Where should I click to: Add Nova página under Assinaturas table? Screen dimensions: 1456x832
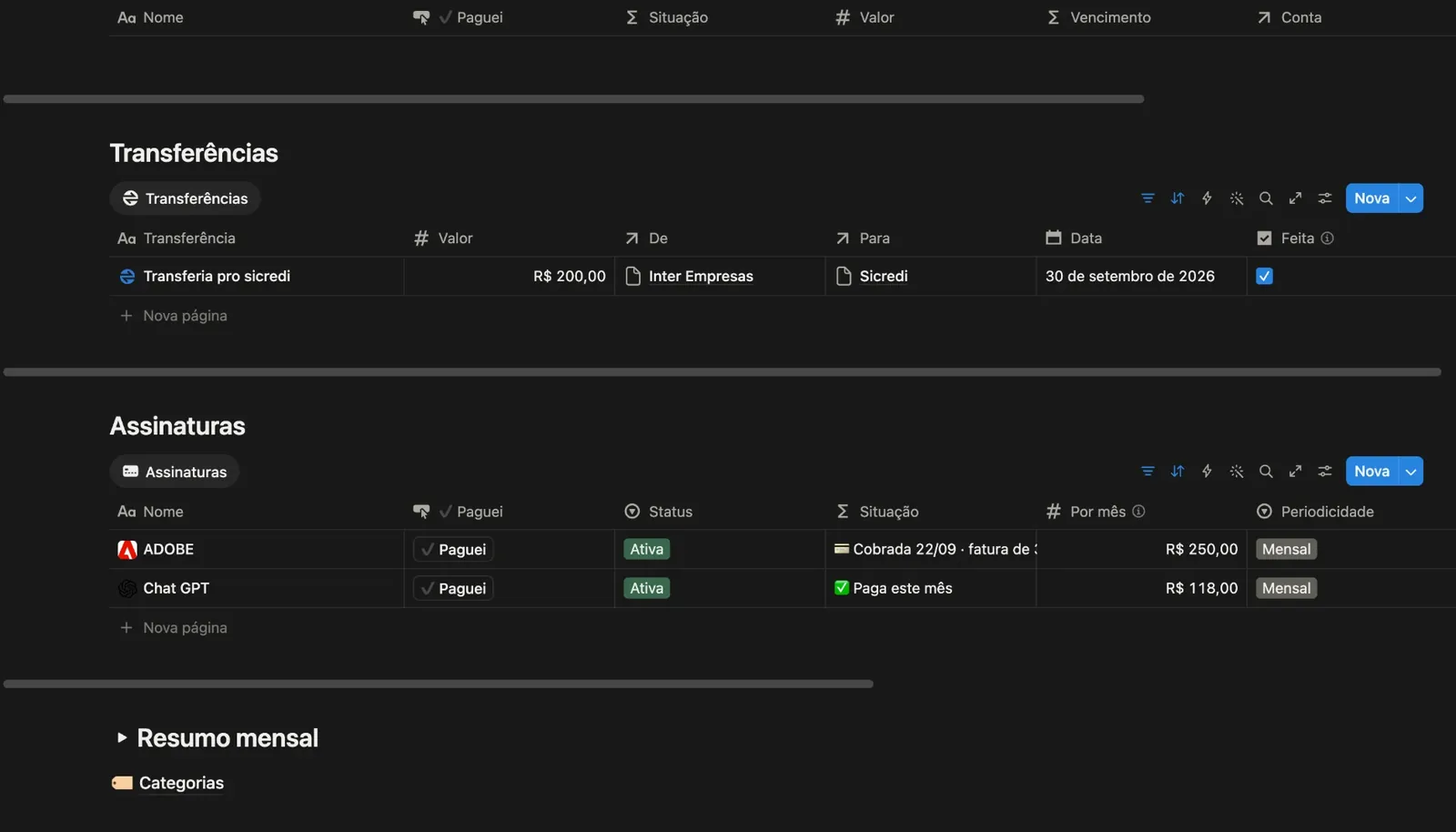coord(174,628)
